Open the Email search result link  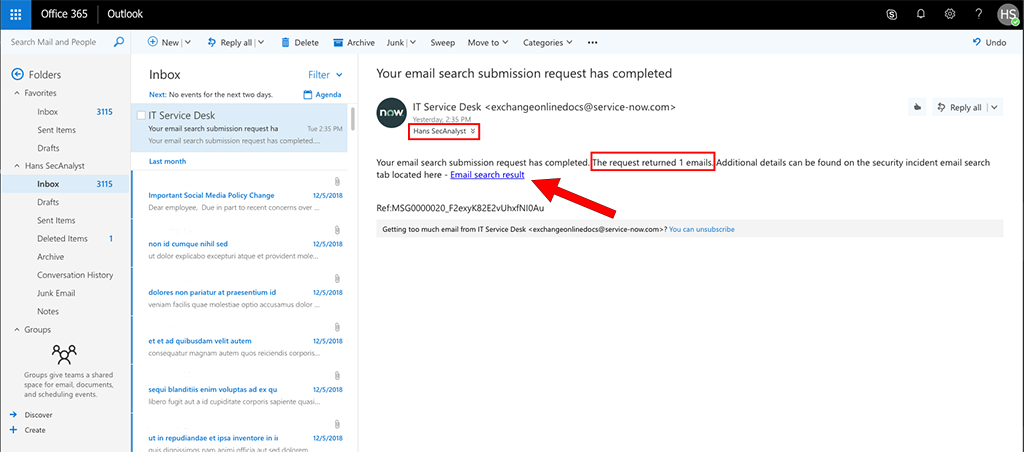(x=487, y=174)
